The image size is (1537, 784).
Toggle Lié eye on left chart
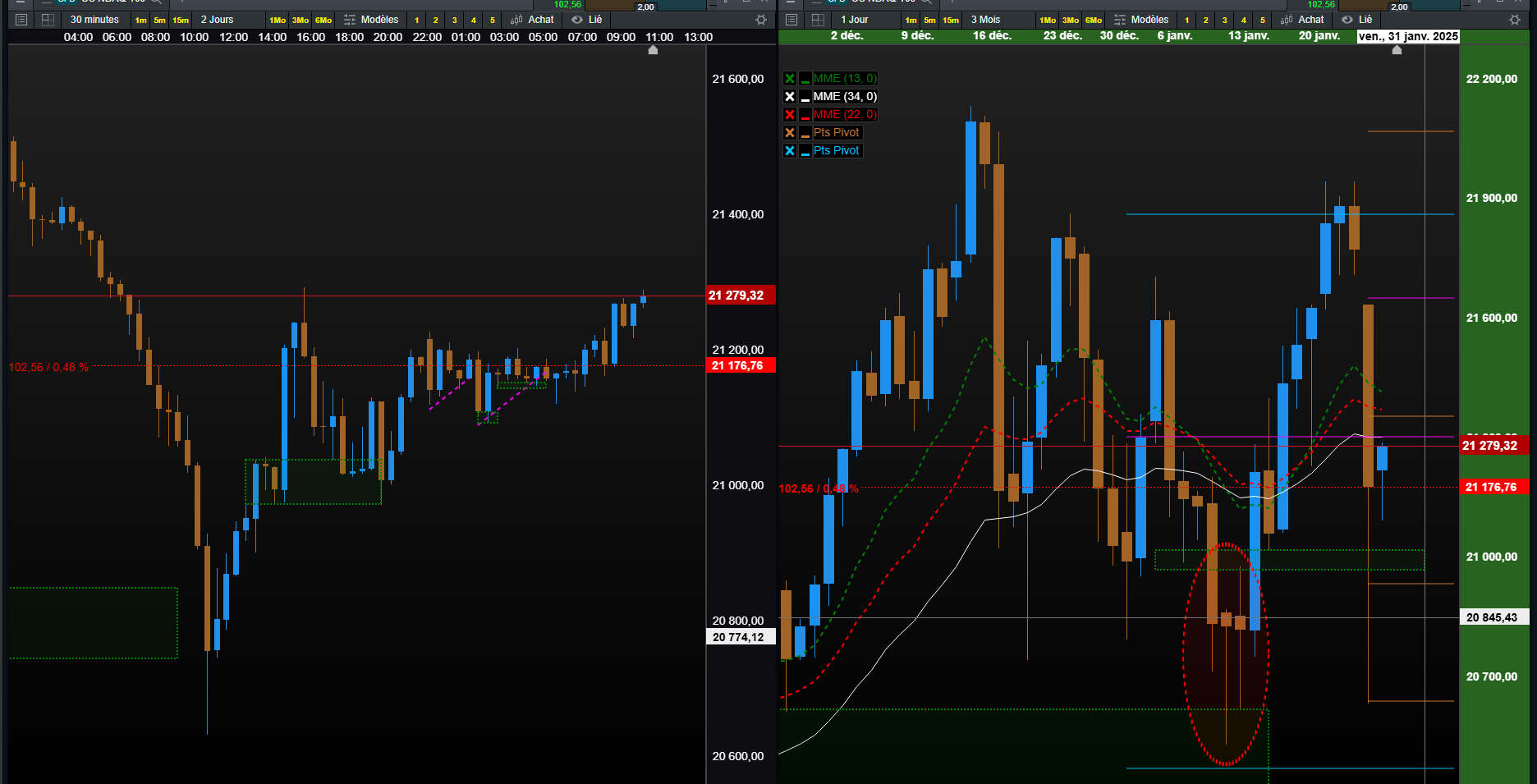click(x=577, y=20)
